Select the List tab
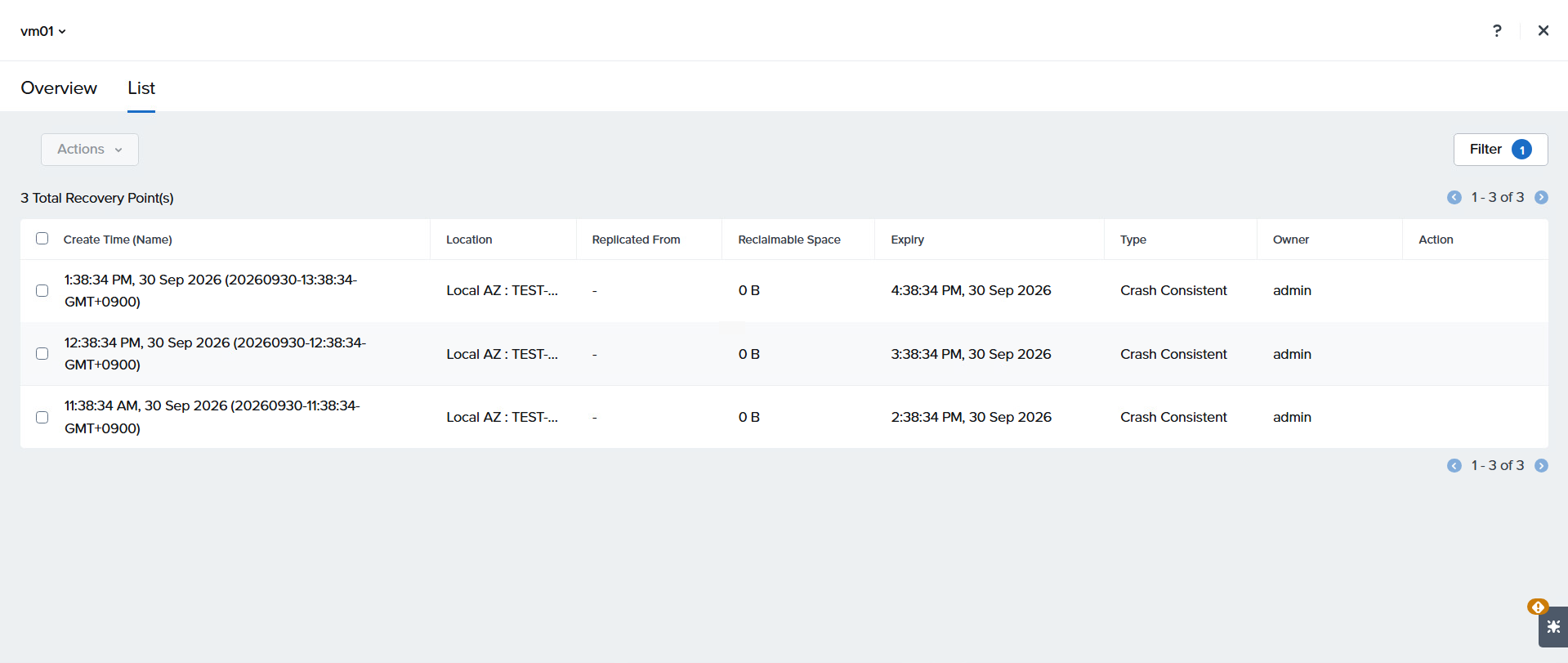The height and width of the screenshot is (663, 1568). point(141,87)
